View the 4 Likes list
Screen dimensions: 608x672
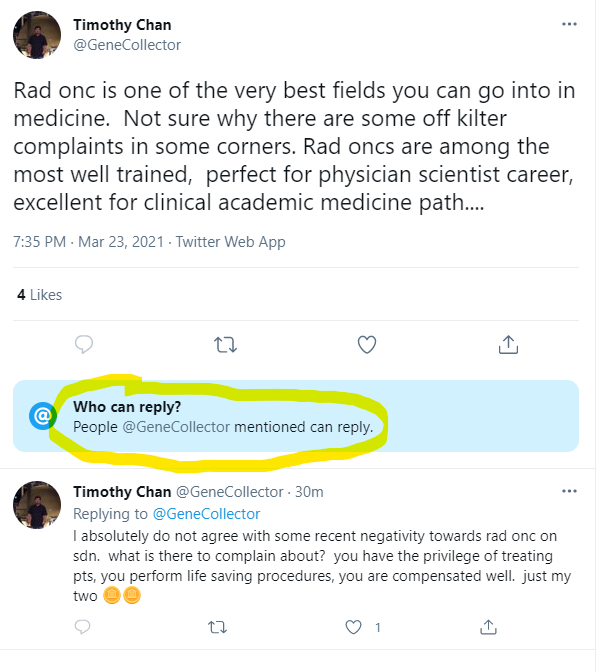(40, 294)
